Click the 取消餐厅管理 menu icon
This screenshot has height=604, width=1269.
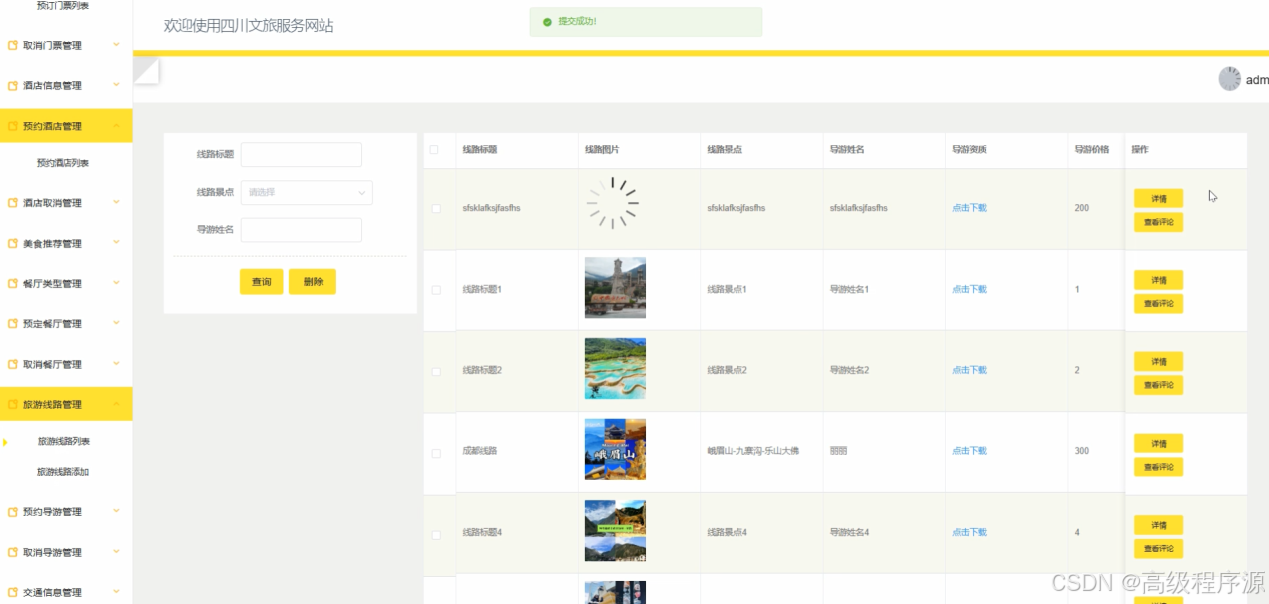click(13, 365)
